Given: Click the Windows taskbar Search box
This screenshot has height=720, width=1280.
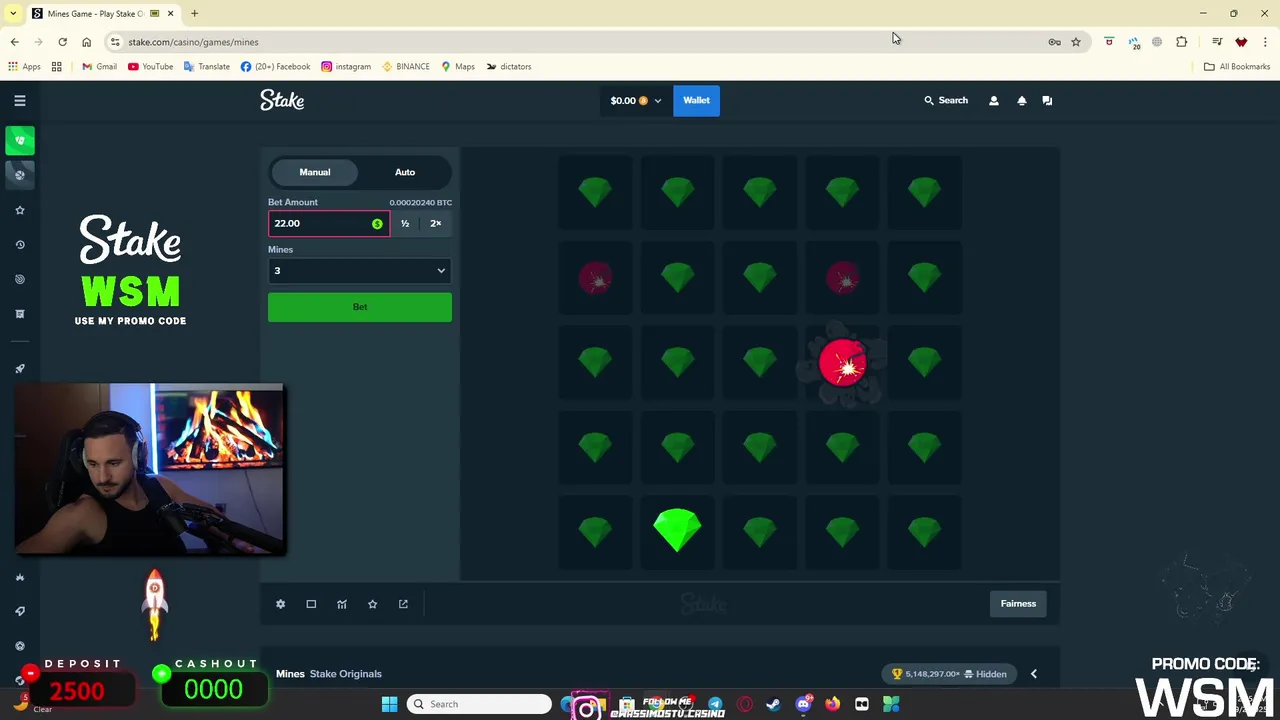Looking at the screenshot, I should pyautogui.click(x=480, y=704).
